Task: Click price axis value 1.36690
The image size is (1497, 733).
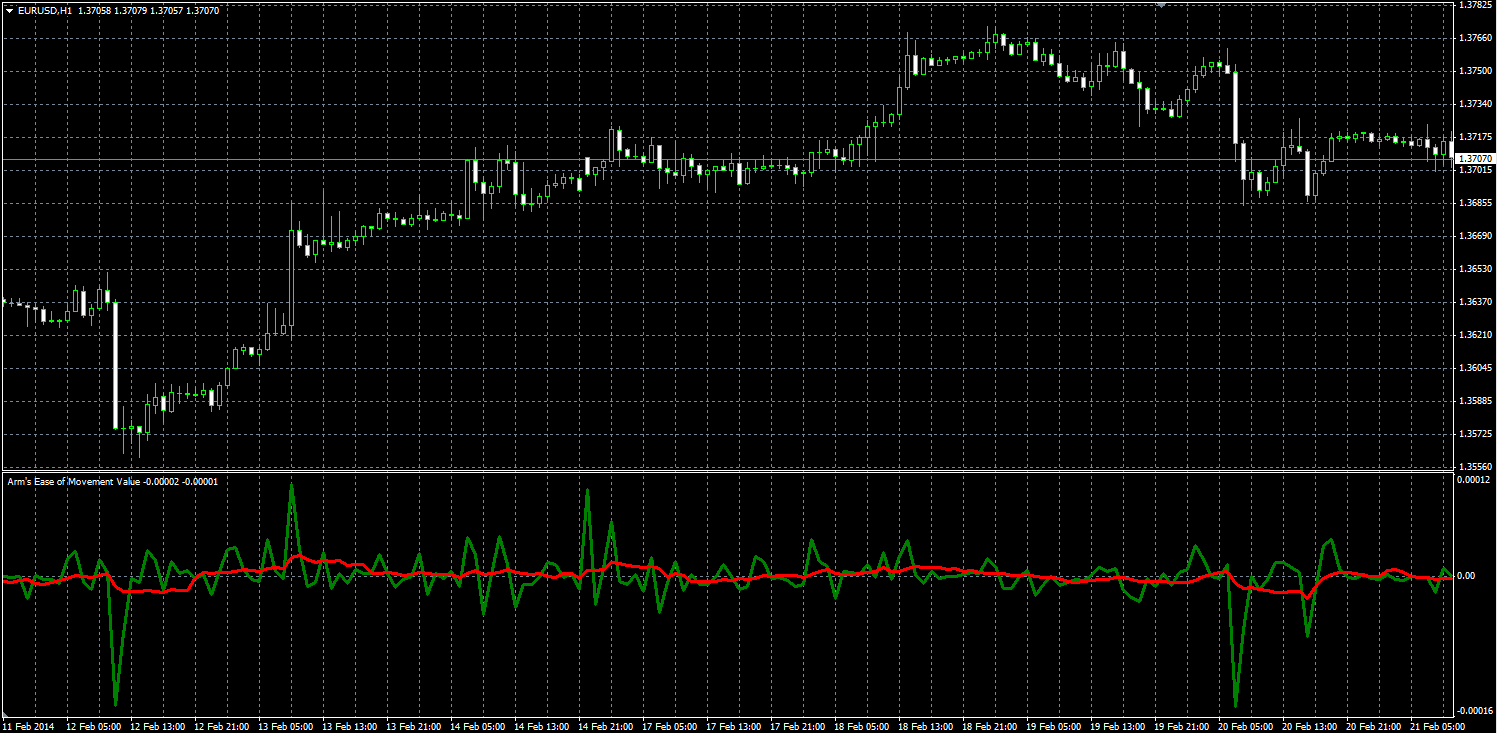Action: [x=1476, y=236]
